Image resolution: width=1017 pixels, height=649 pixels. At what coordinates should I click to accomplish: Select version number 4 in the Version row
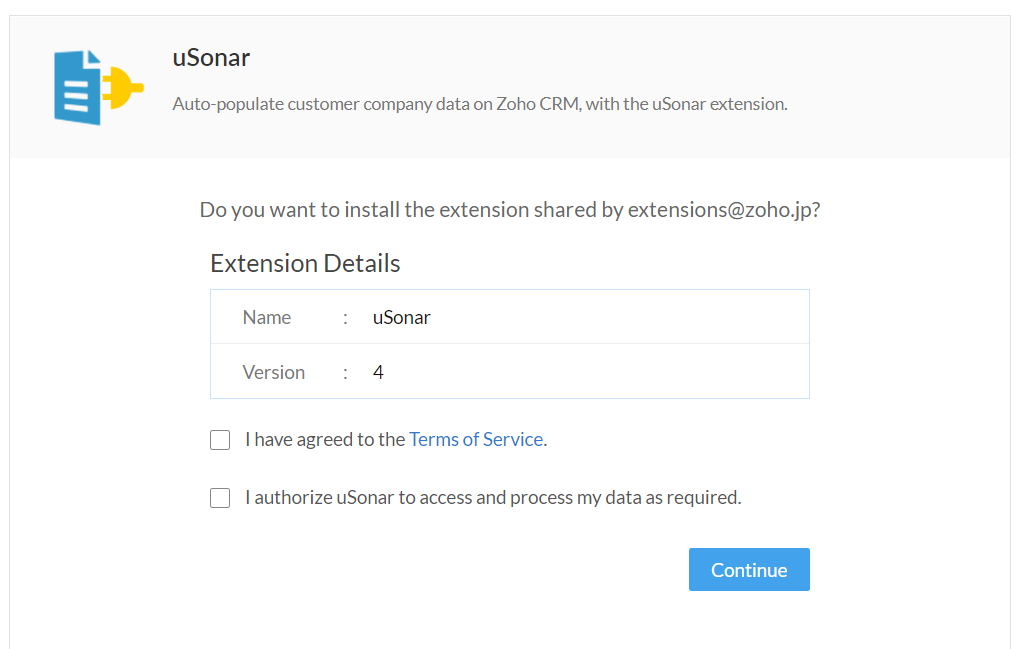point(378,372)
